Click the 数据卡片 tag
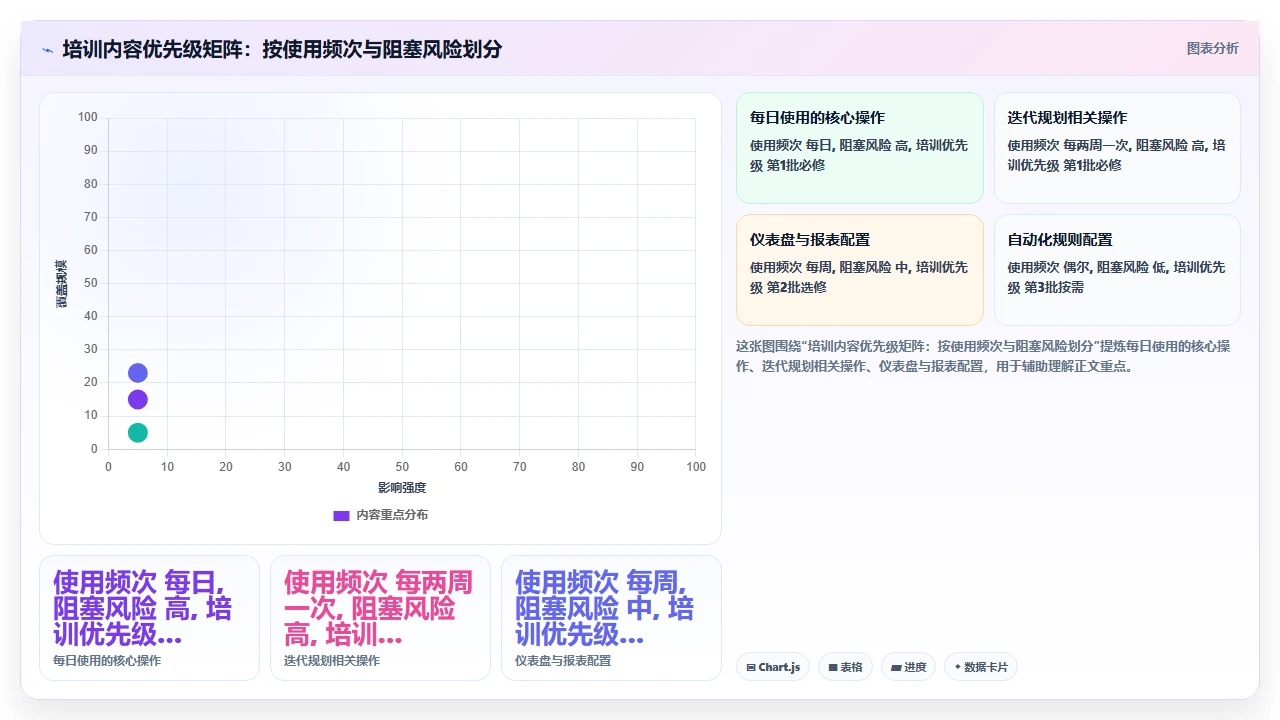This screenshot has width=1280, height=720. tap(981, 667)
